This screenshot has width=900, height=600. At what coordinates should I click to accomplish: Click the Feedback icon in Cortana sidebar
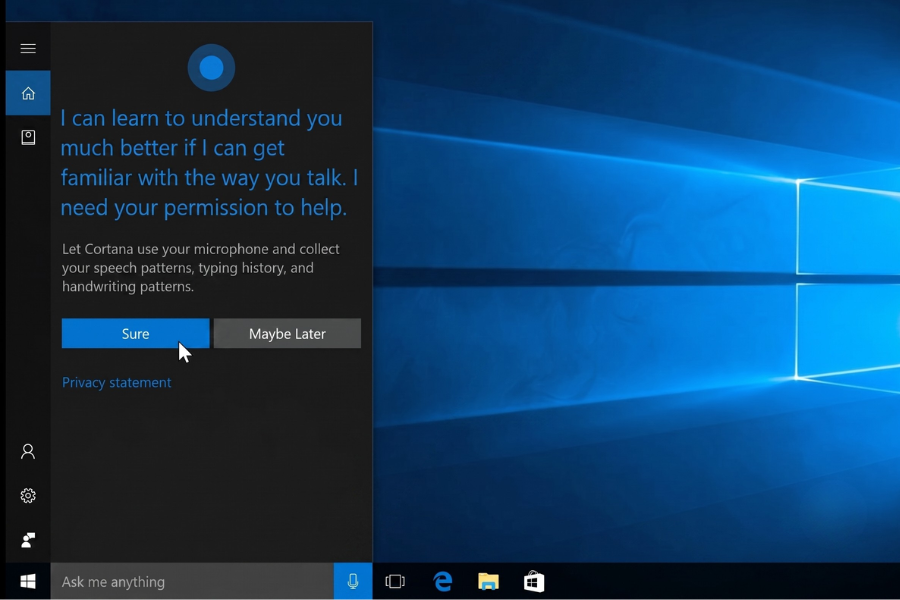[28, 540]
